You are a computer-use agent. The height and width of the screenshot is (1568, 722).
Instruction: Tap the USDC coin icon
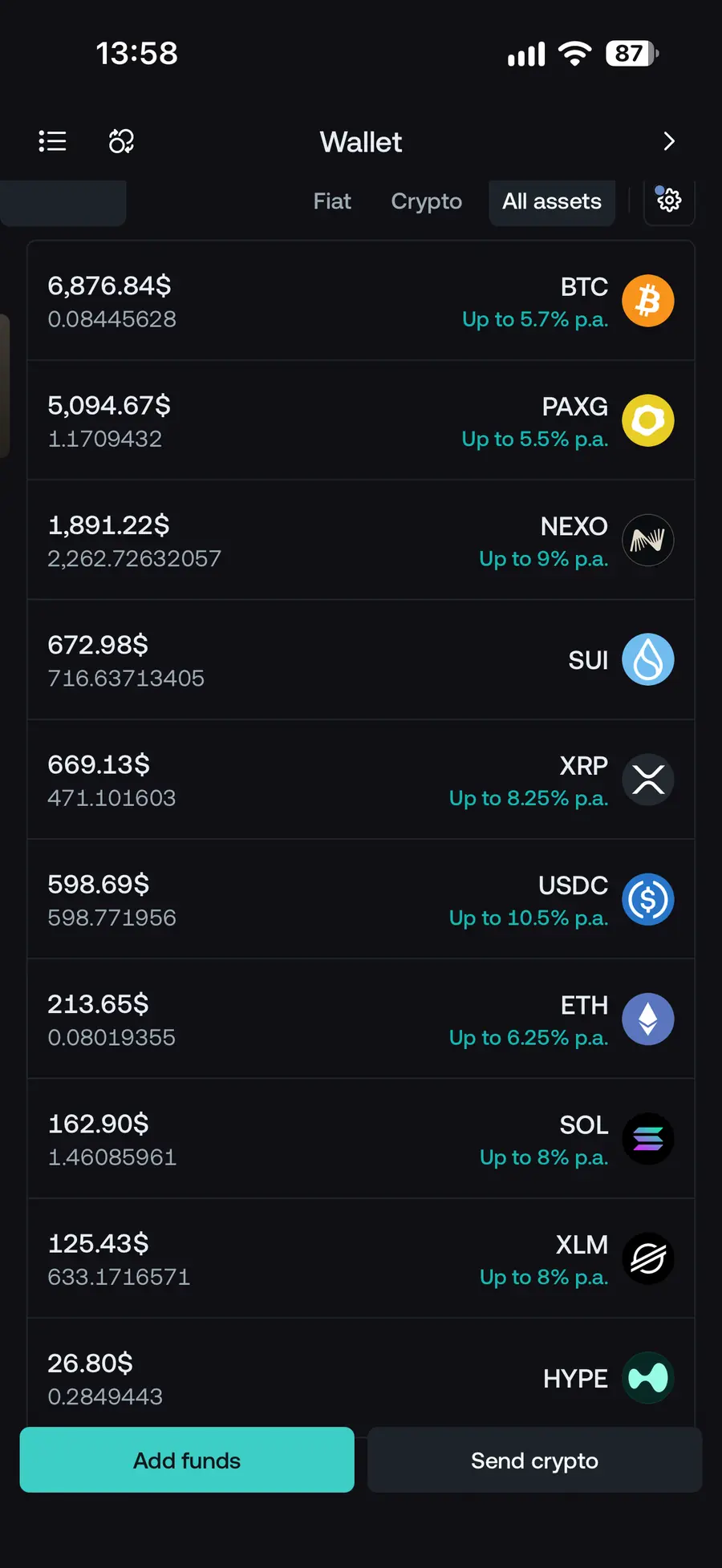pos(648,899)
